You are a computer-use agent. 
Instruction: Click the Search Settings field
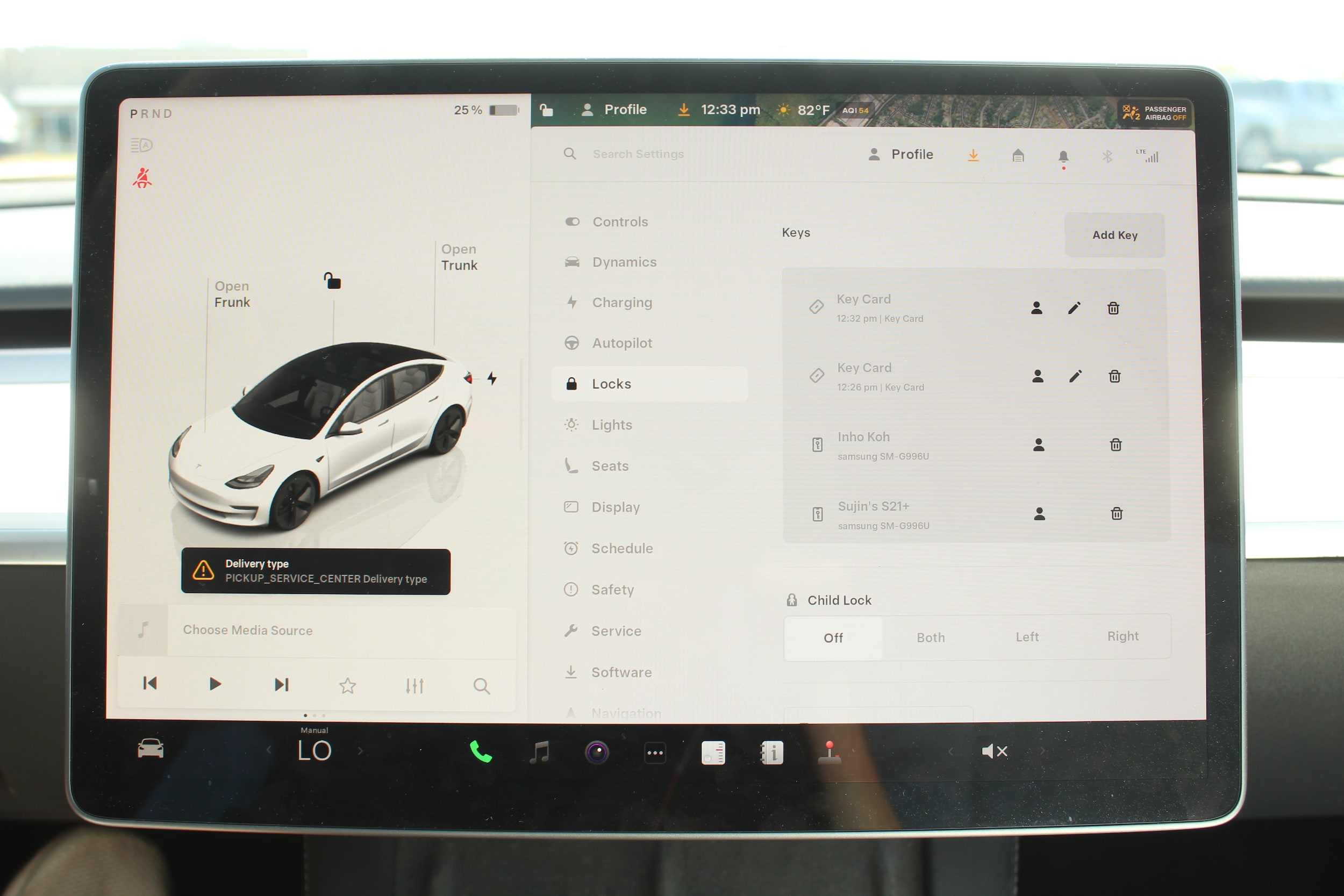click(x=637, y=154)
